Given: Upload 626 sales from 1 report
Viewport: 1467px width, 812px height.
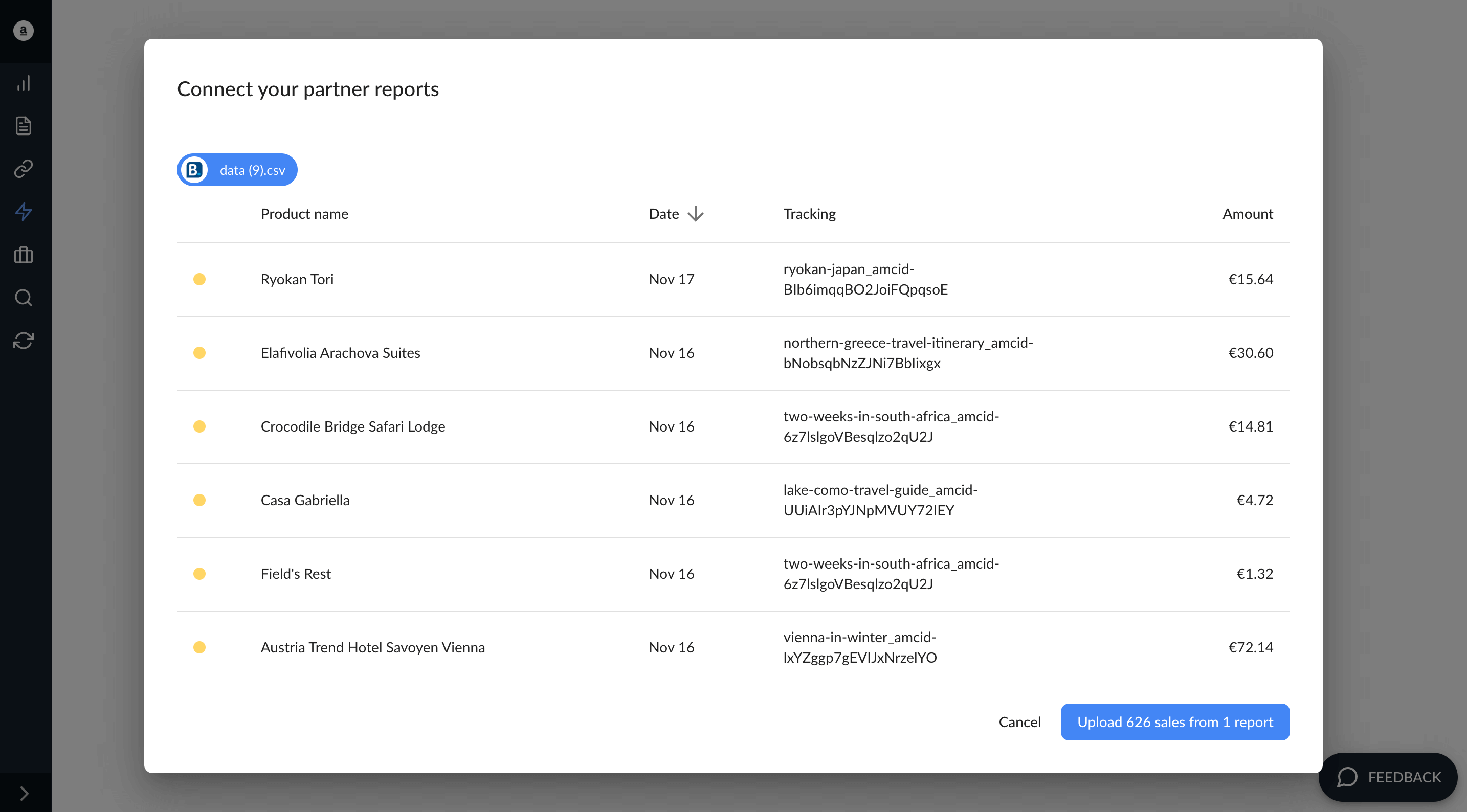Looking at the screenshot, I should point(1175,722).
